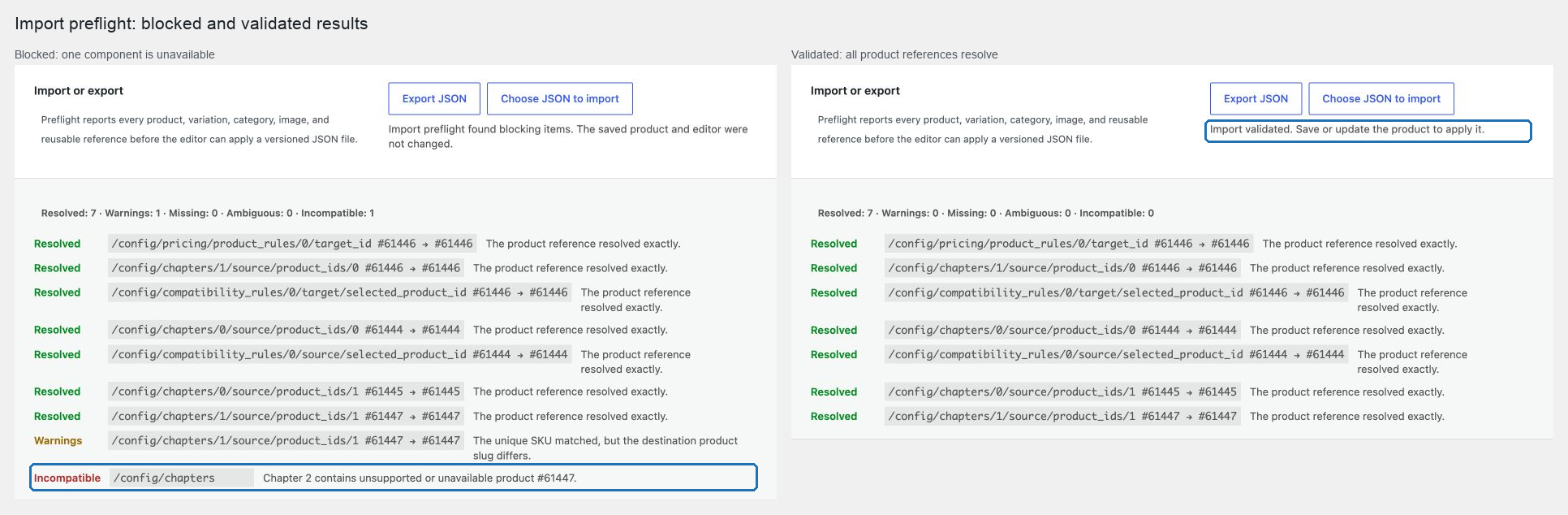Click 'Resolved: 7 · Warnings: 1' summary line
The height and width of the screenshot is (515, 1568).
coord(208,213)
